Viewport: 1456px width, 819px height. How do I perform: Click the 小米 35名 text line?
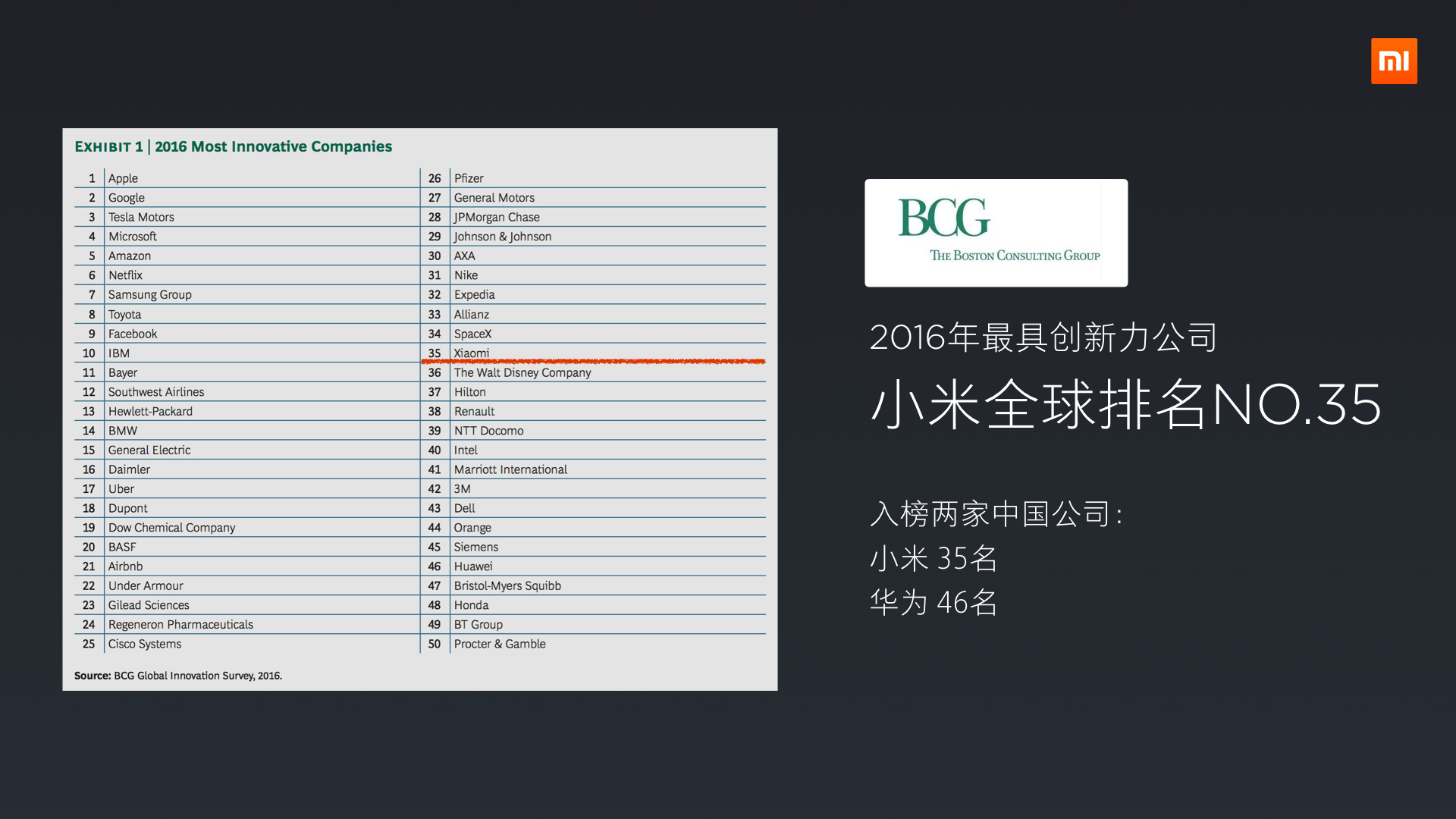[934, 558]
